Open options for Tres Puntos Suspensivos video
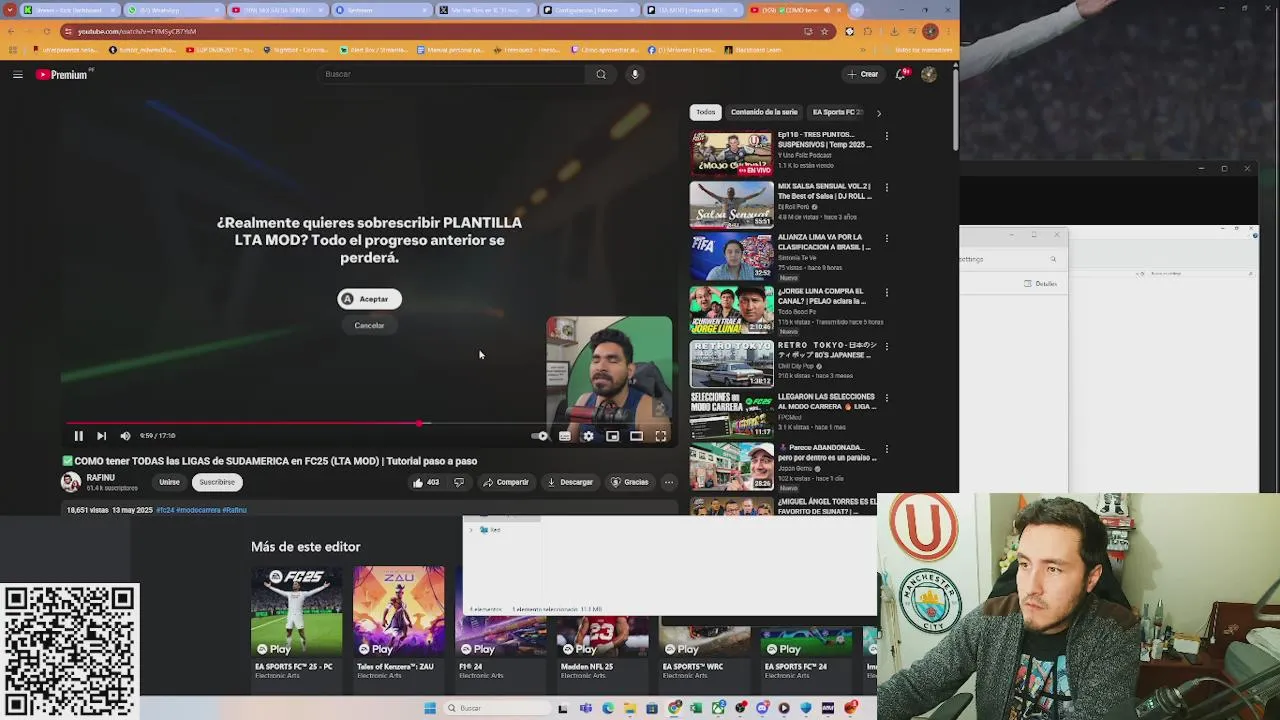 click(886, 135)
